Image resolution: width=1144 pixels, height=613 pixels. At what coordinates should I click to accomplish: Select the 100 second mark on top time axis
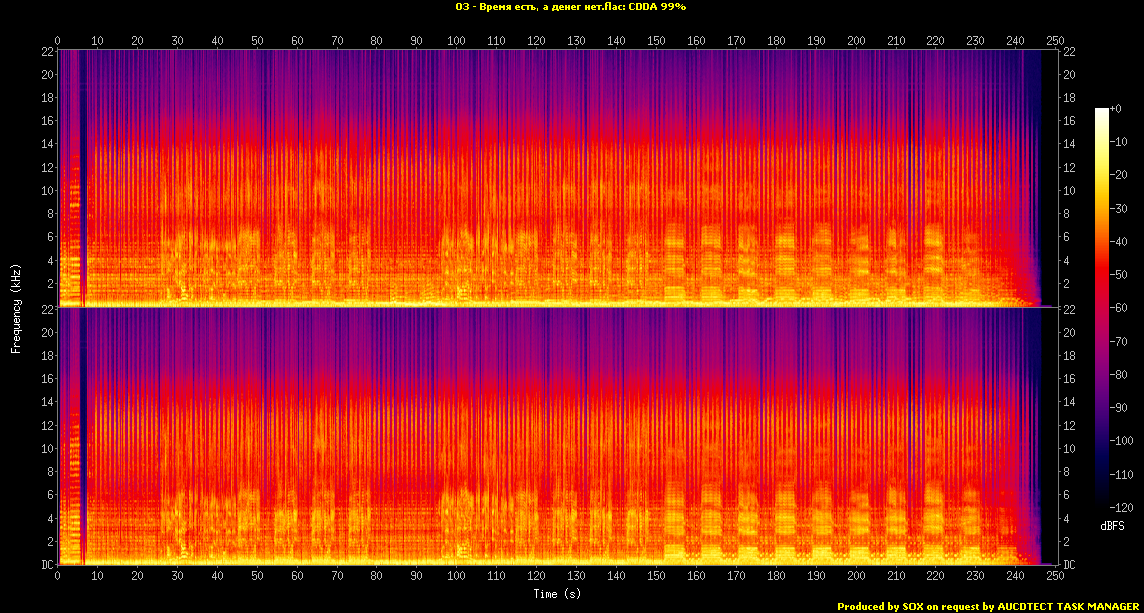click(456, 41)
